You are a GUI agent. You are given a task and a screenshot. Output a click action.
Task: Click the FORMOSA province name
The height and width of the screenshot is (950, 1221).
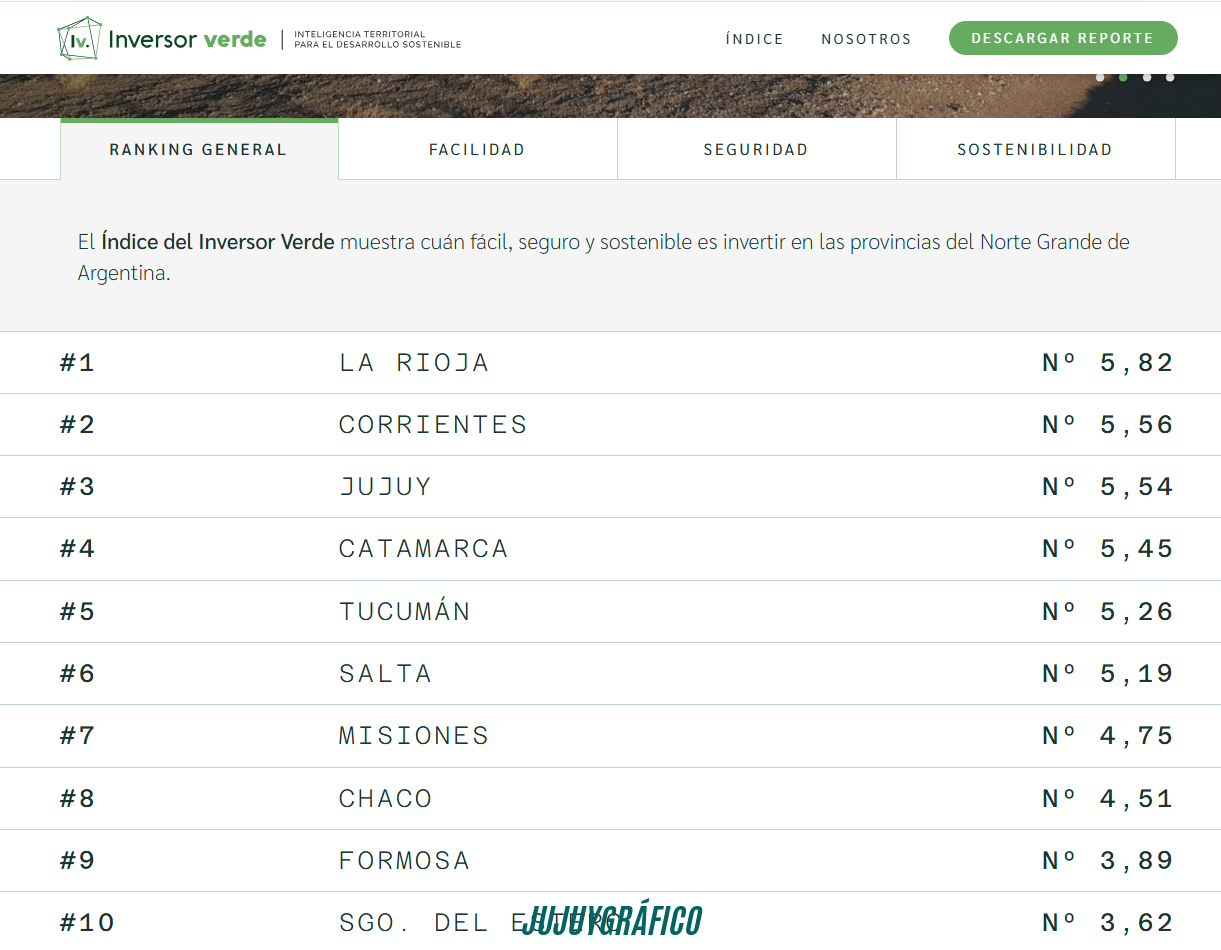click(404, 860)
